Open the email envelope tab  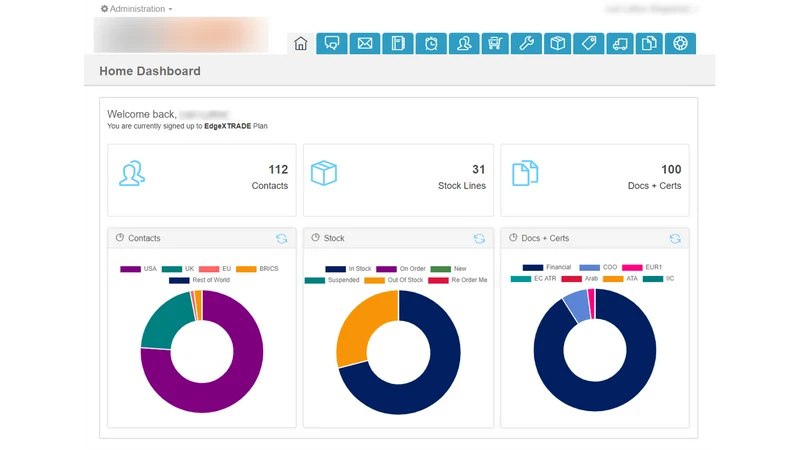(x=365, y=43)
